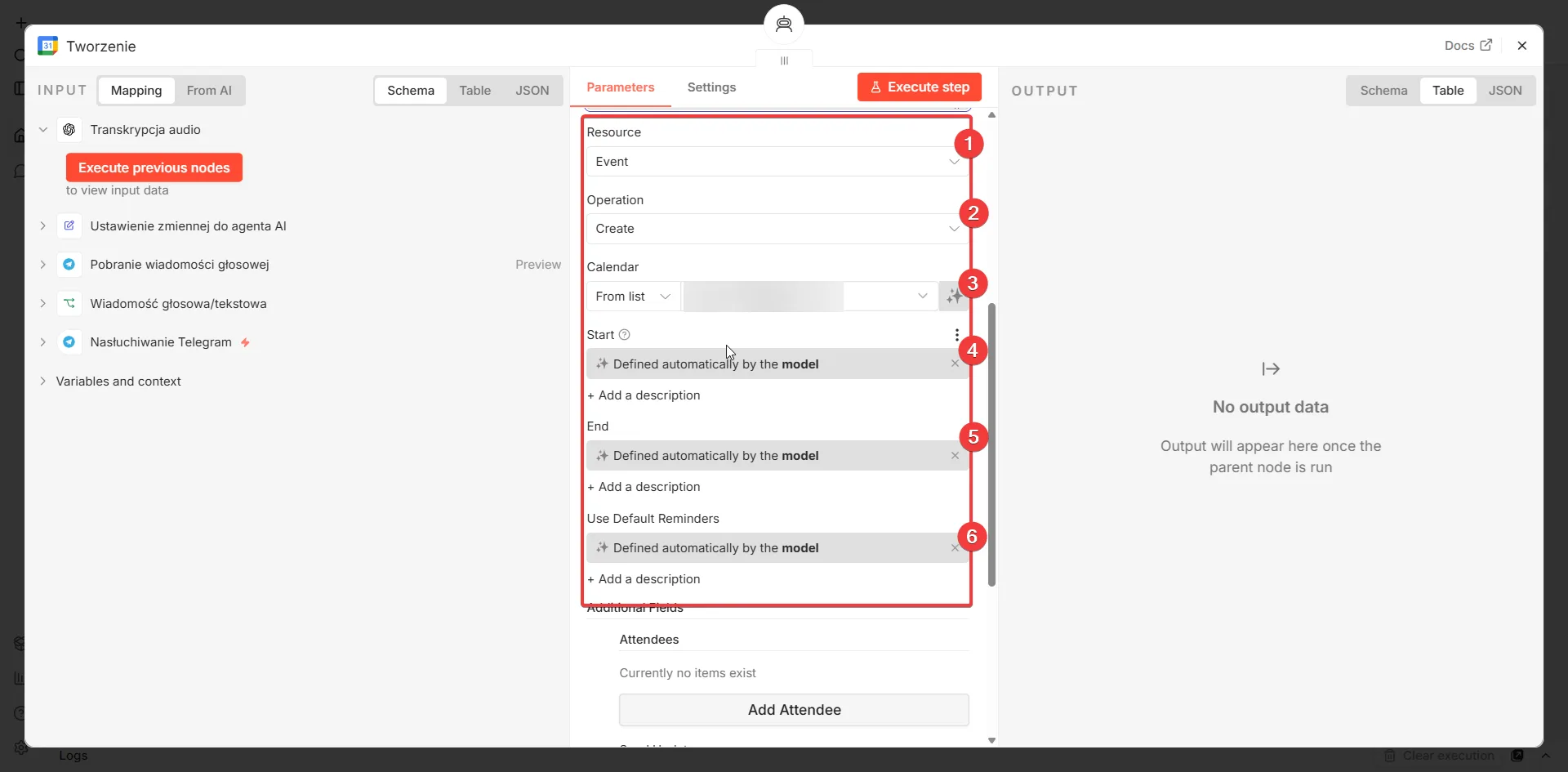The height and width of the screenshot is (772, 1568).
Task: Show input as Table
Action: point(475,91)
